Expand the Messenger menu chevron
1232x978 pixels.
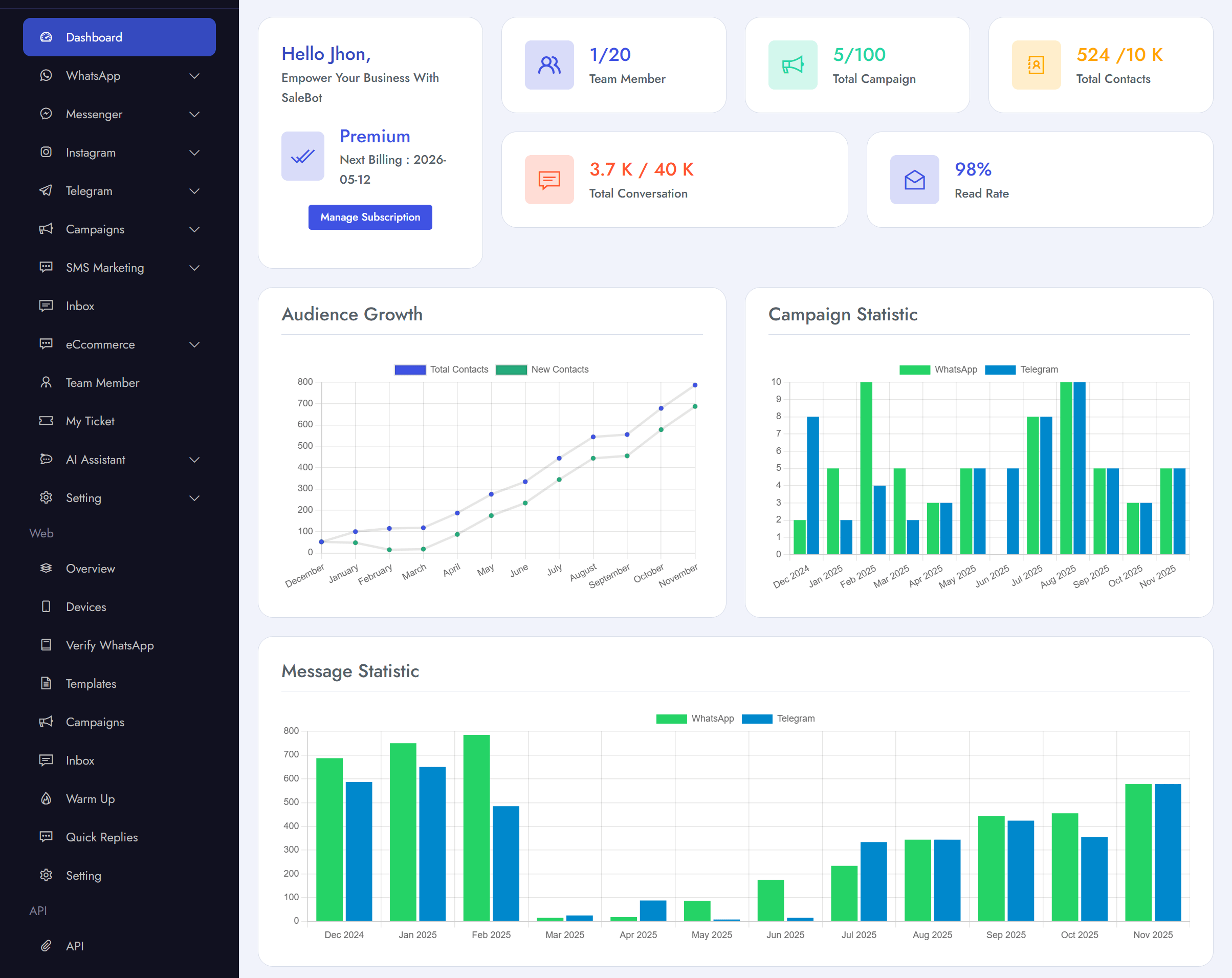[x=194, y=114]
